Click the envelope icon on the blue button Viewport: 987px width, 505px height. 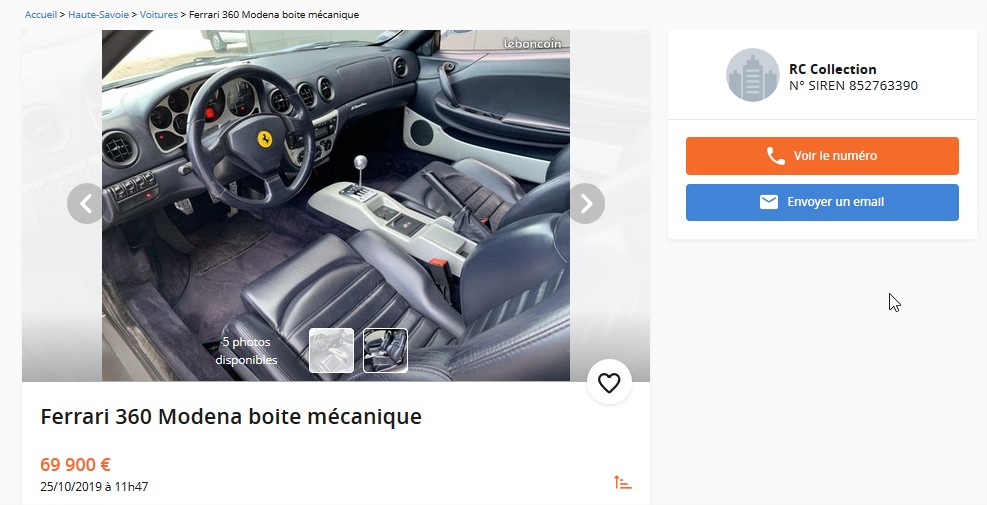pos(769,201)
